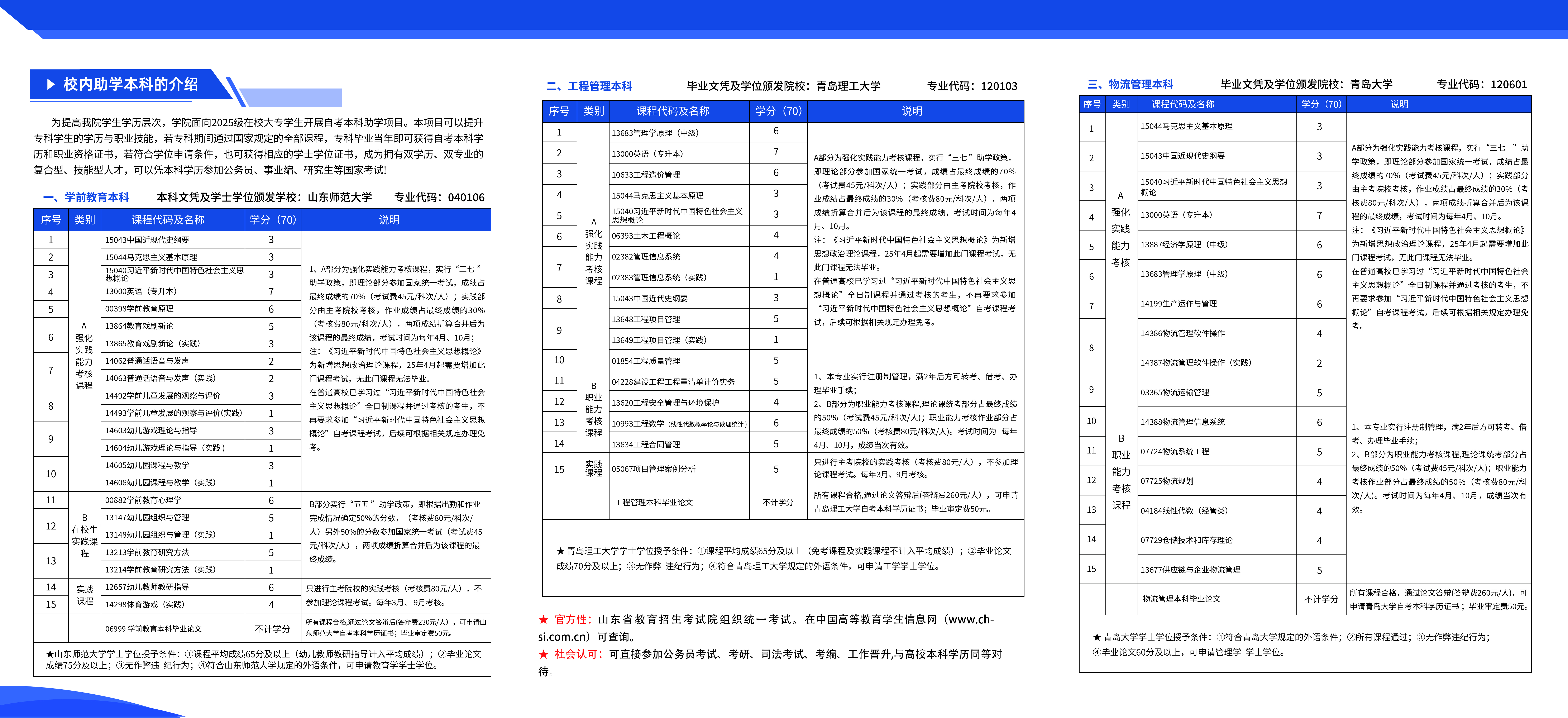Click course 14062普通话语音与发声

(147, 361)
